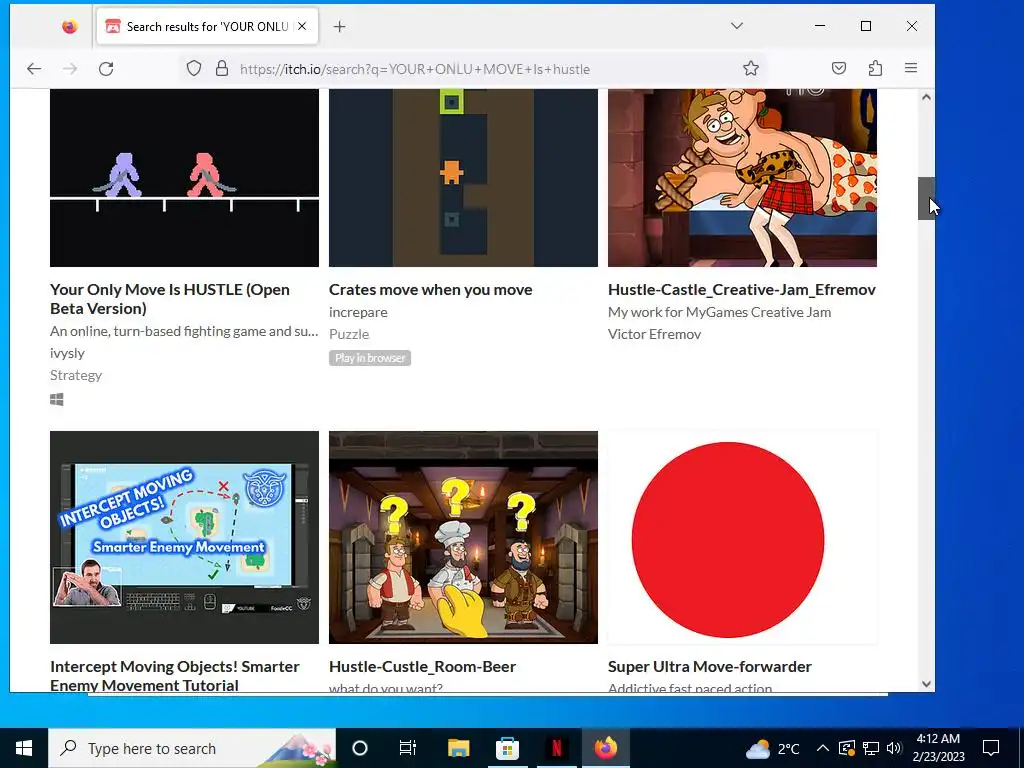Open Super Ultra Move-forwarder red circle thumbnail

click(x=742, y=537)
